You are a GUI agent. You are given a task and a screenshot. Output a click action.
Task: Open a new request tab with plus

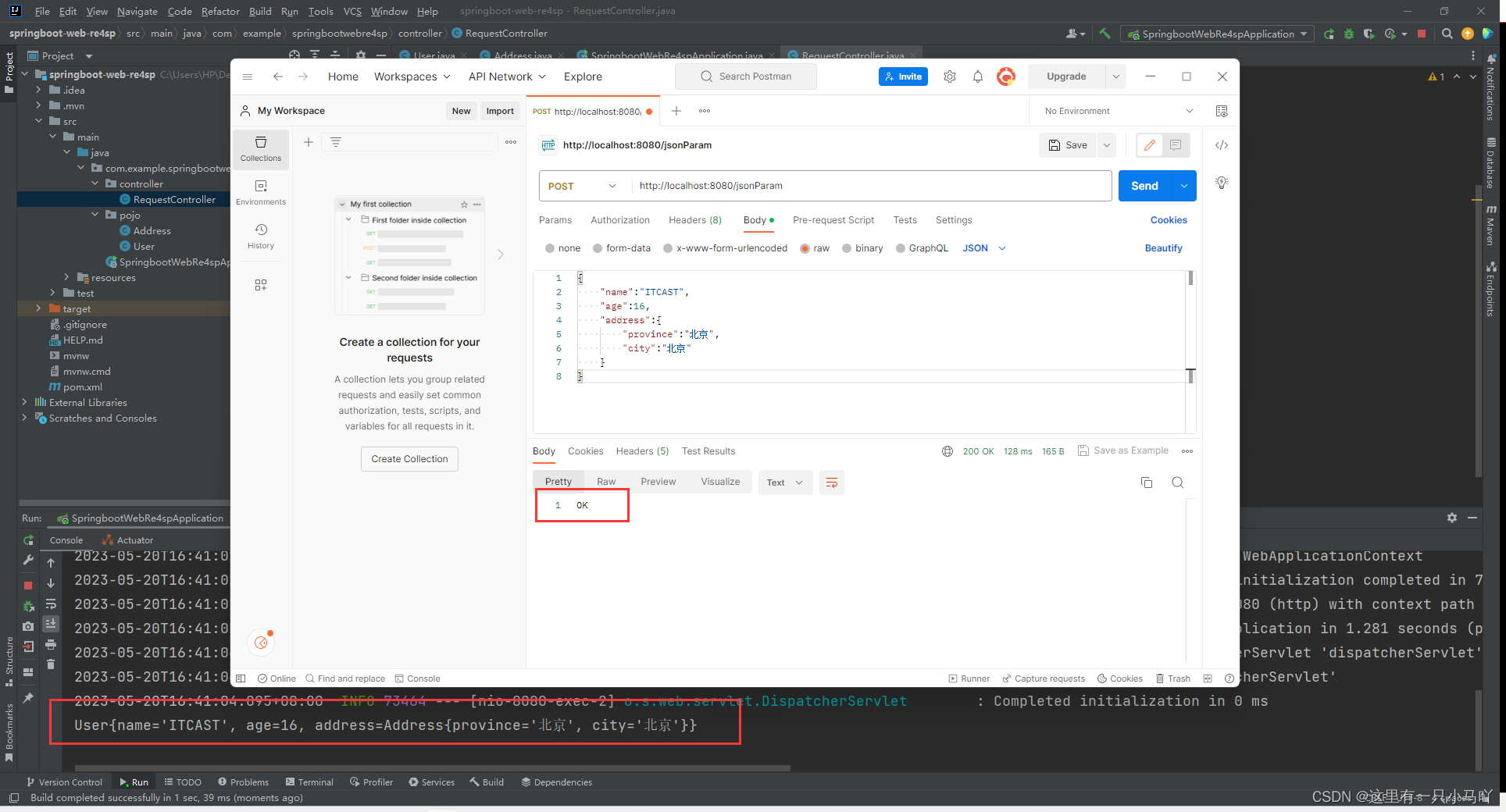[x=676, y=111]
